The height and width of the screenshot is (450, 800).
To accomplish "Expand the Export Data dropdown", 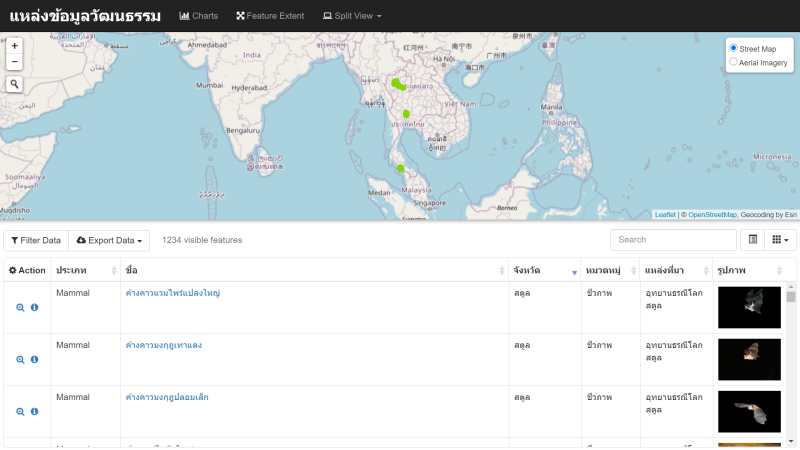I will coord(112,240).
